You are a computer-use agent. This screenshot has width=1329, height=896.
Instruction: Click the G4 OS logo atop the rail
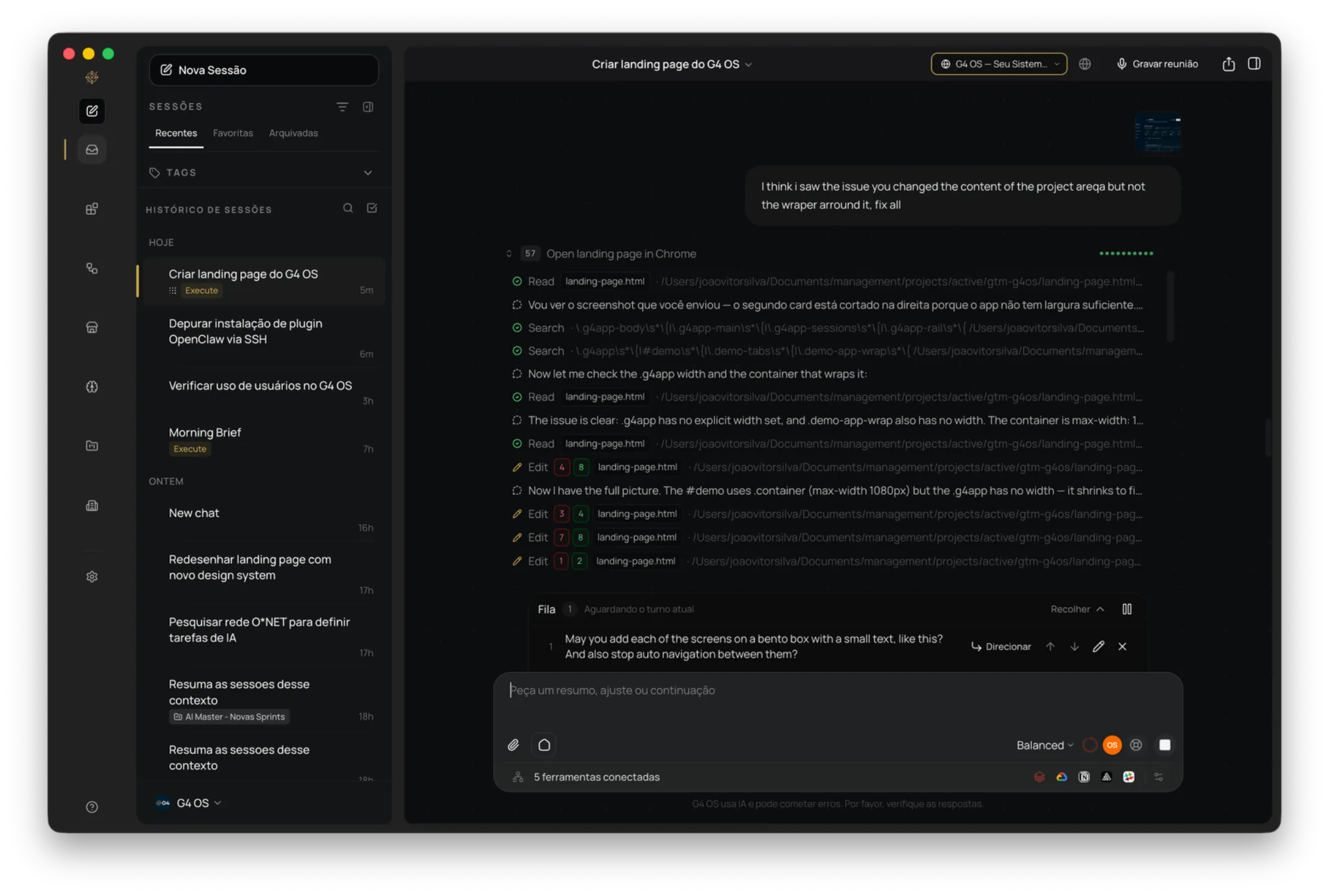coord(92,77)
